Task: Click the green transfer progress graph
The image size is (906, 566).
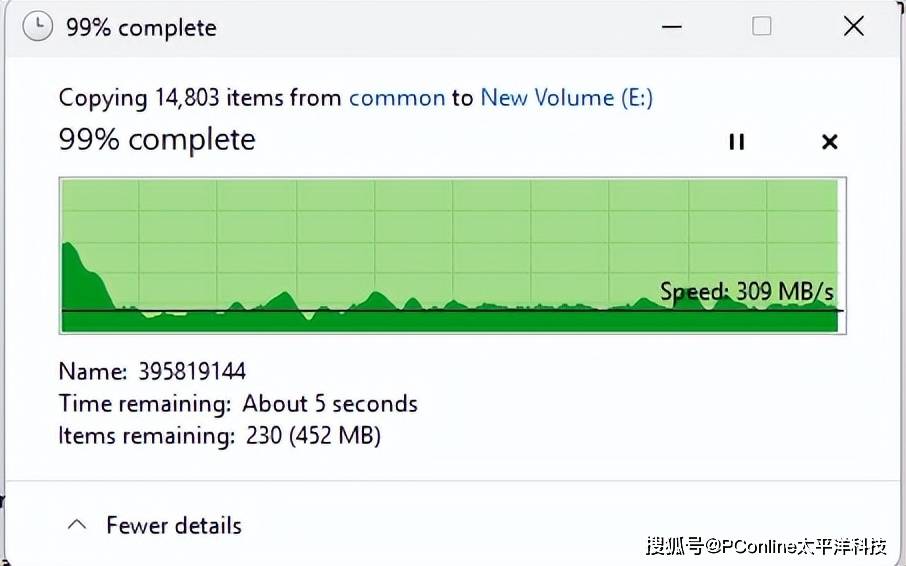Action: tap(452, 256)
